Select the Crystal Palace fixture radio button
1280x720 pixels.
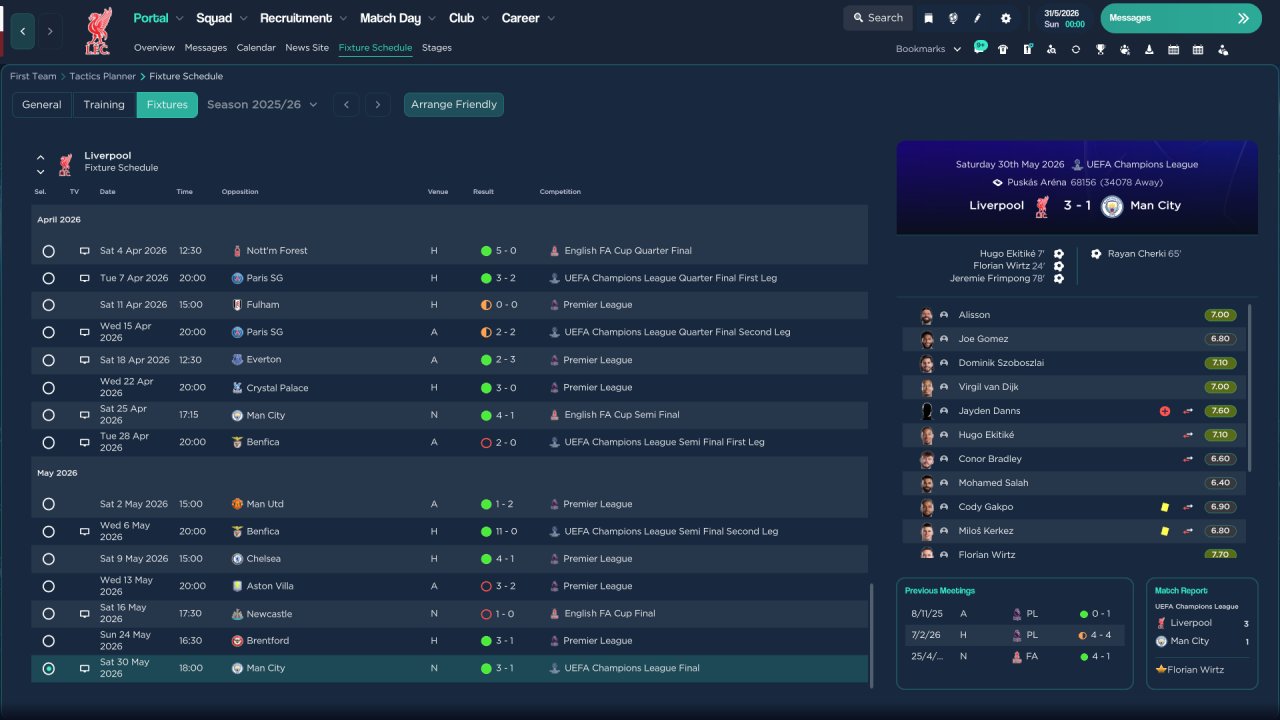click(48, 387)
